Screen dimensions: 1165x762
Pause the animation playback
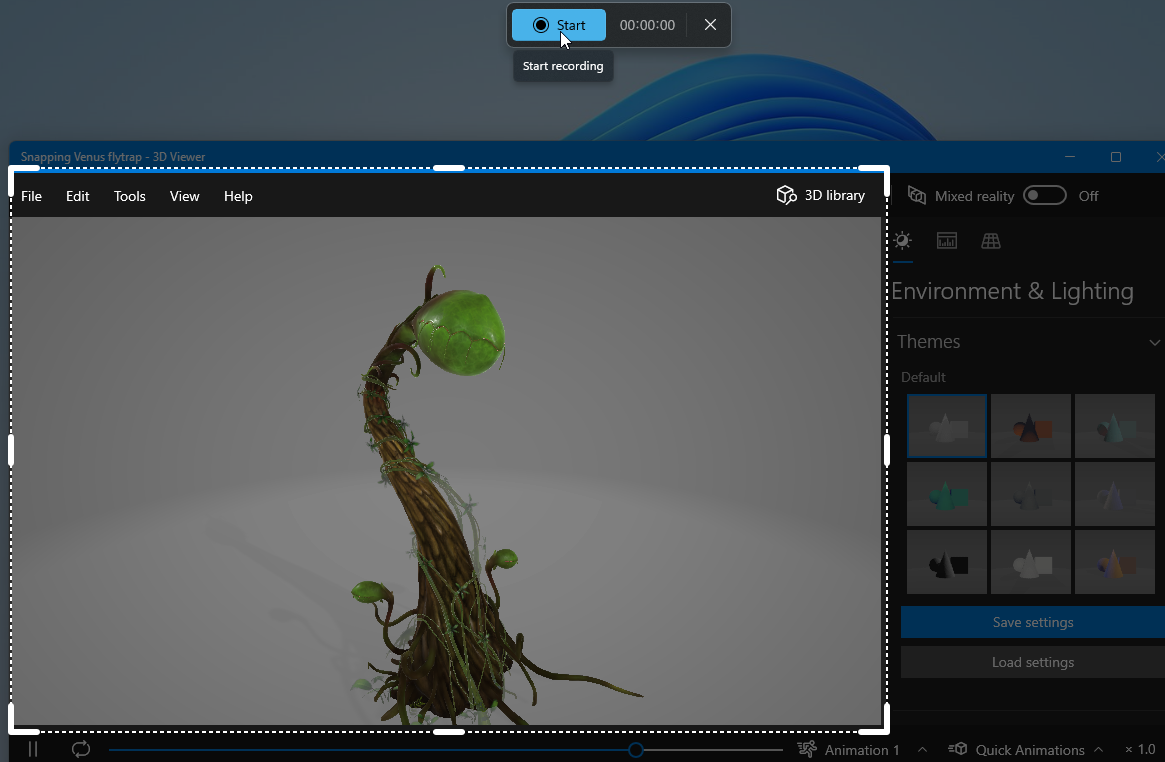pos(33,749)
